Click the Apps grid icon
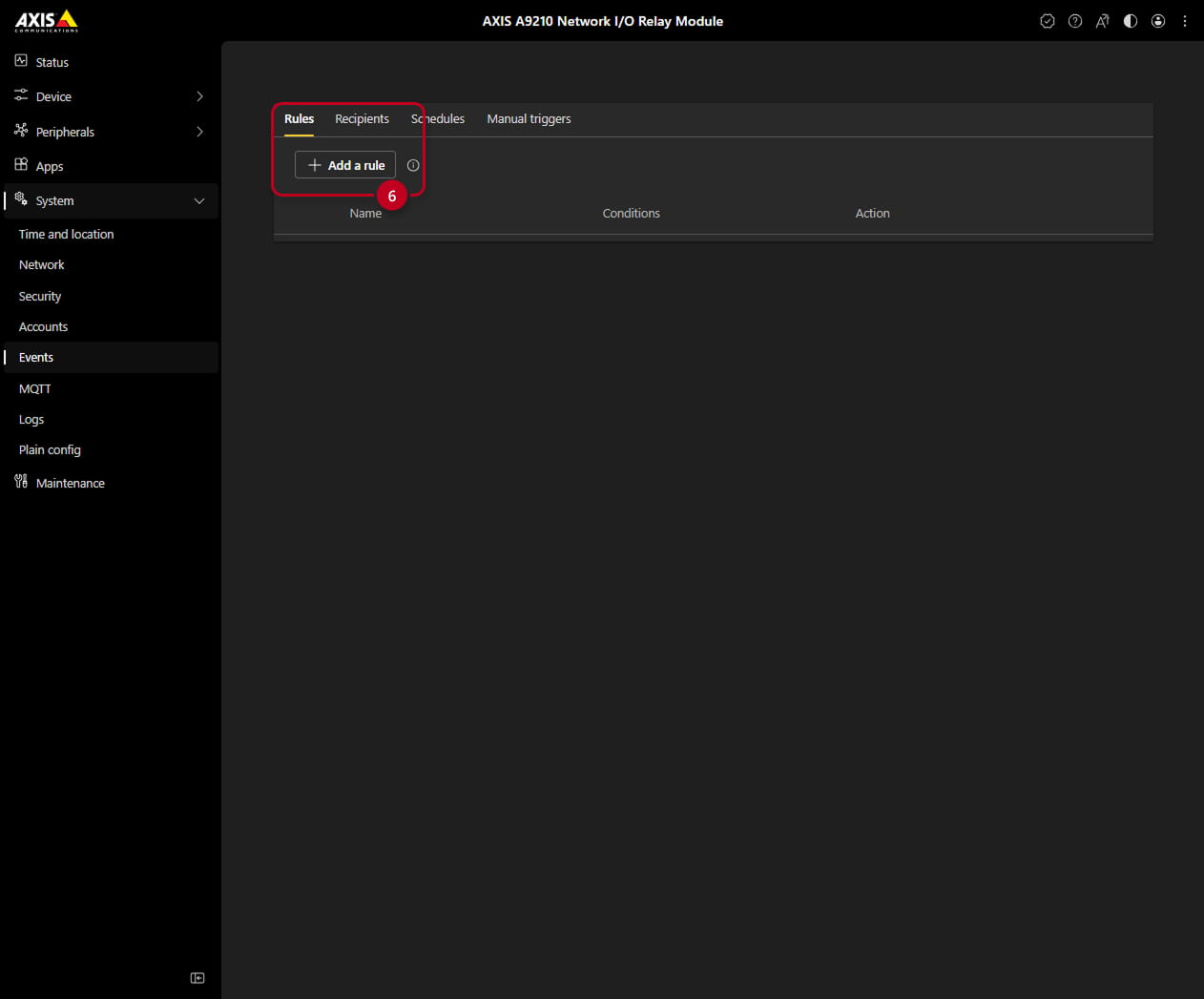The width and height of the screenshot is (1204, 999). click(21, 164)
